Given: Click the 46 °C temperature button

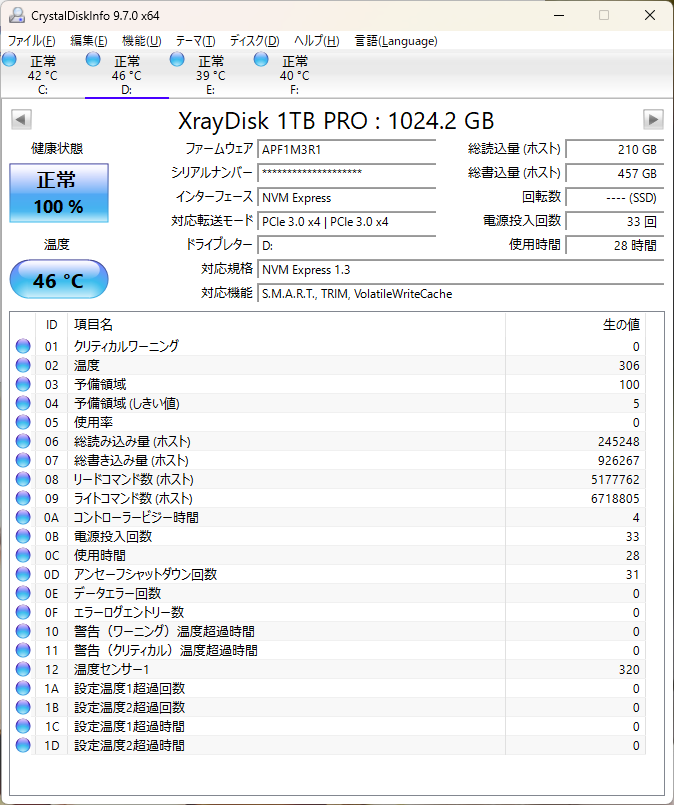Looking at the screenshot, I should tap(59, 279).
